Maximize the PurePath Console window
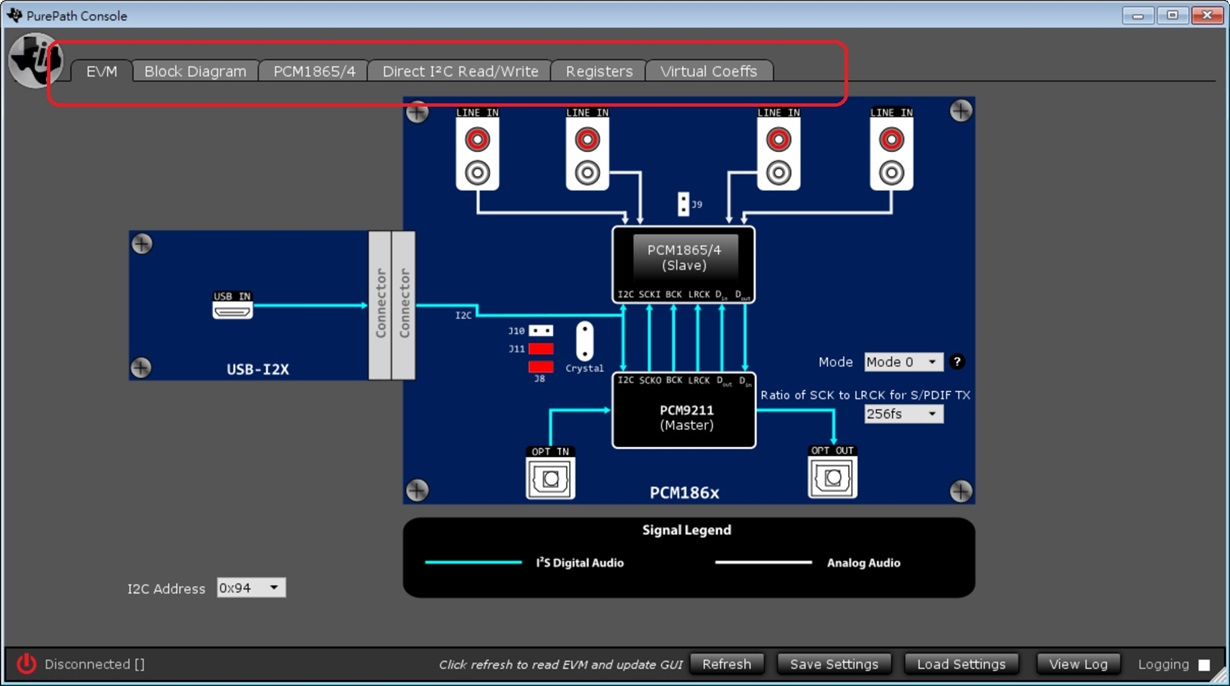The height and width of the screenshot is (686, 1230). (x=1172, y=15)
